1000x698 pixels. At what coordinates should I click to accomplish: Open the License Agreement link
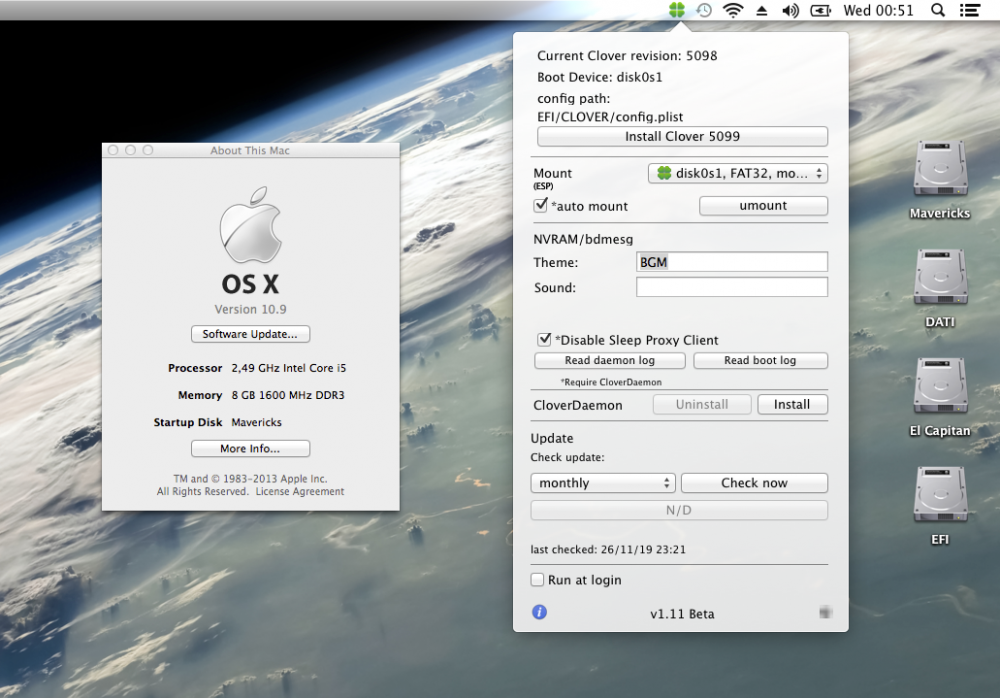[300, 491]
